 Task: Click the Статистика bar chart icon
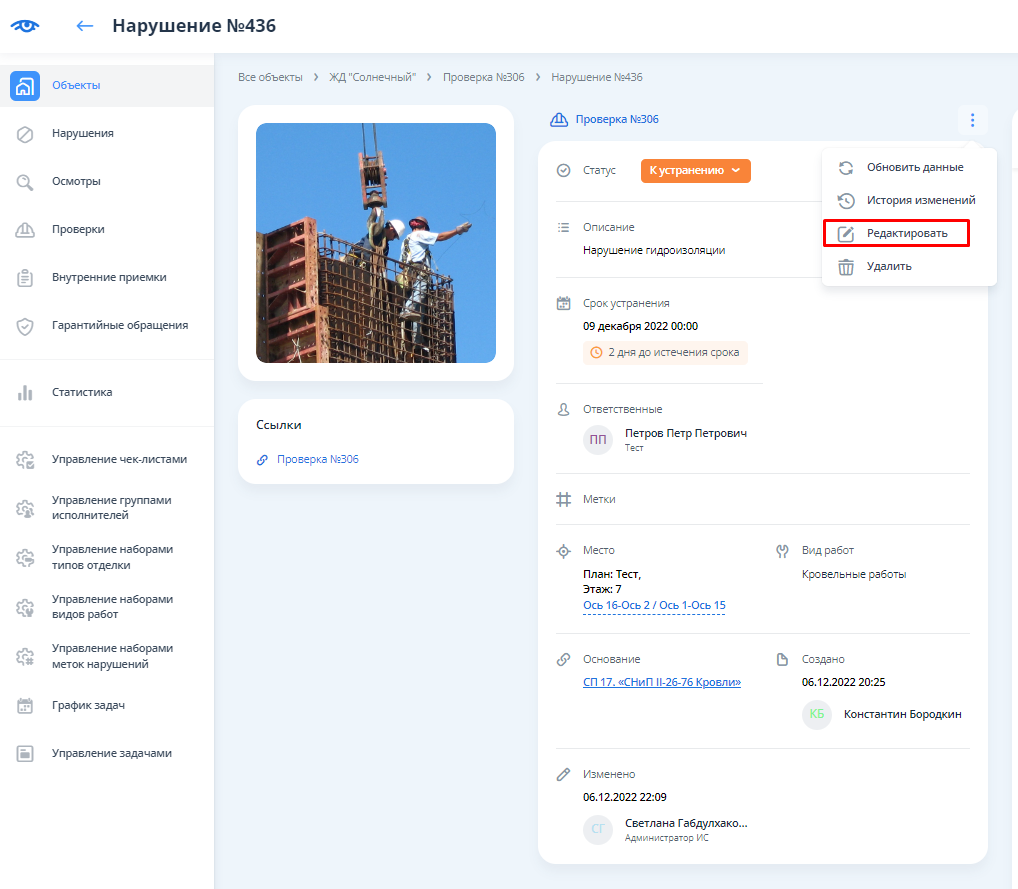coord(25,393)
